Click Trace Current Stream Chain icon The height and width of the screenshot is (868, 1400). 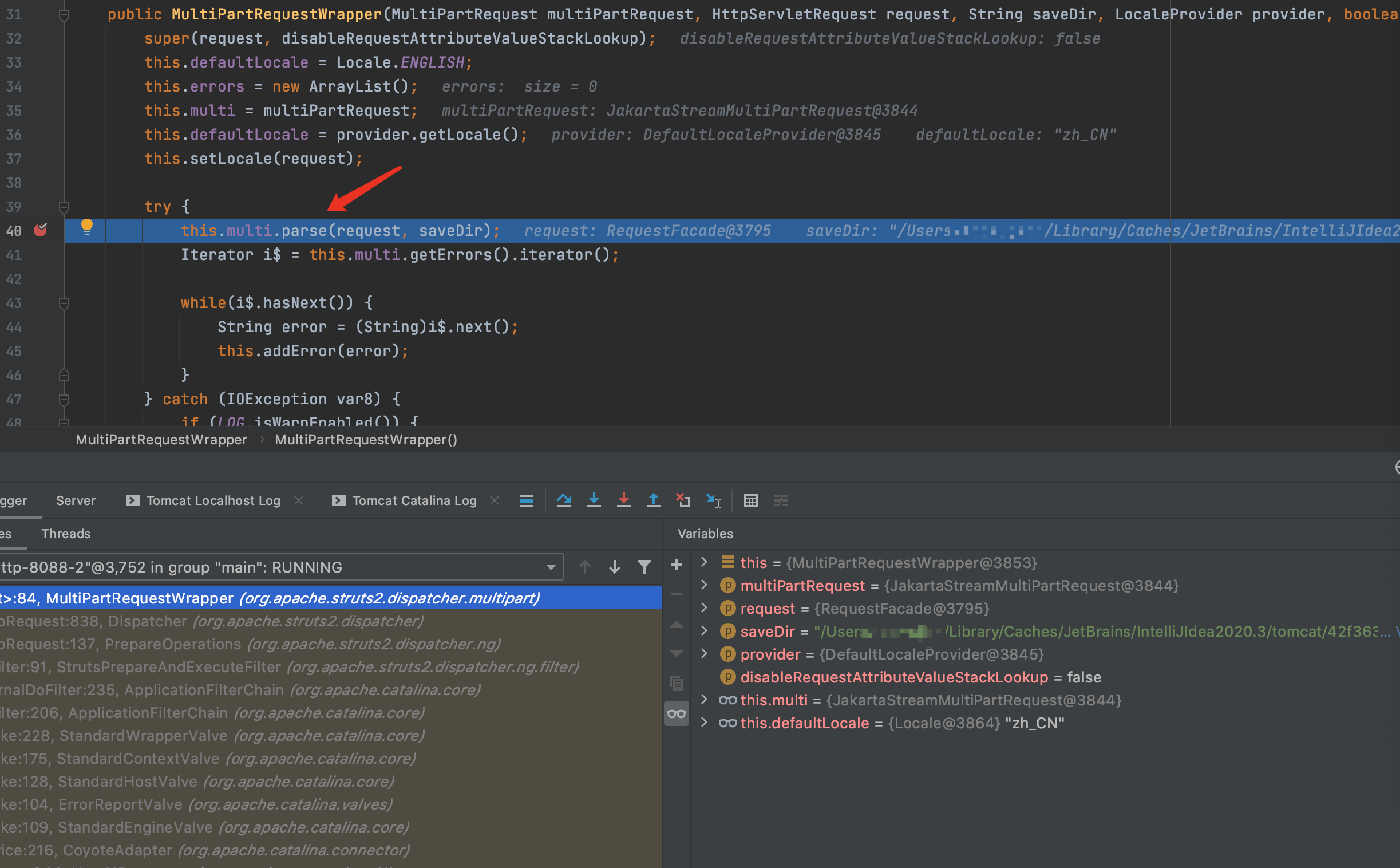click(x=780, y=500)
